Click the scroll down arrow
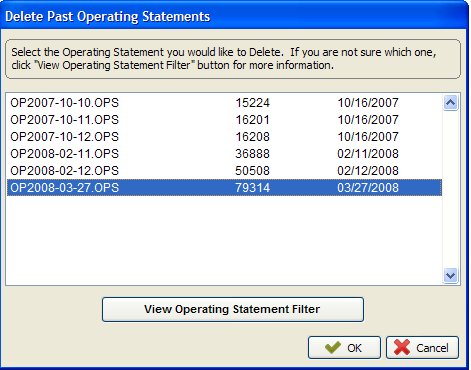The image size is (471, 370). click(x=450, y=275)
